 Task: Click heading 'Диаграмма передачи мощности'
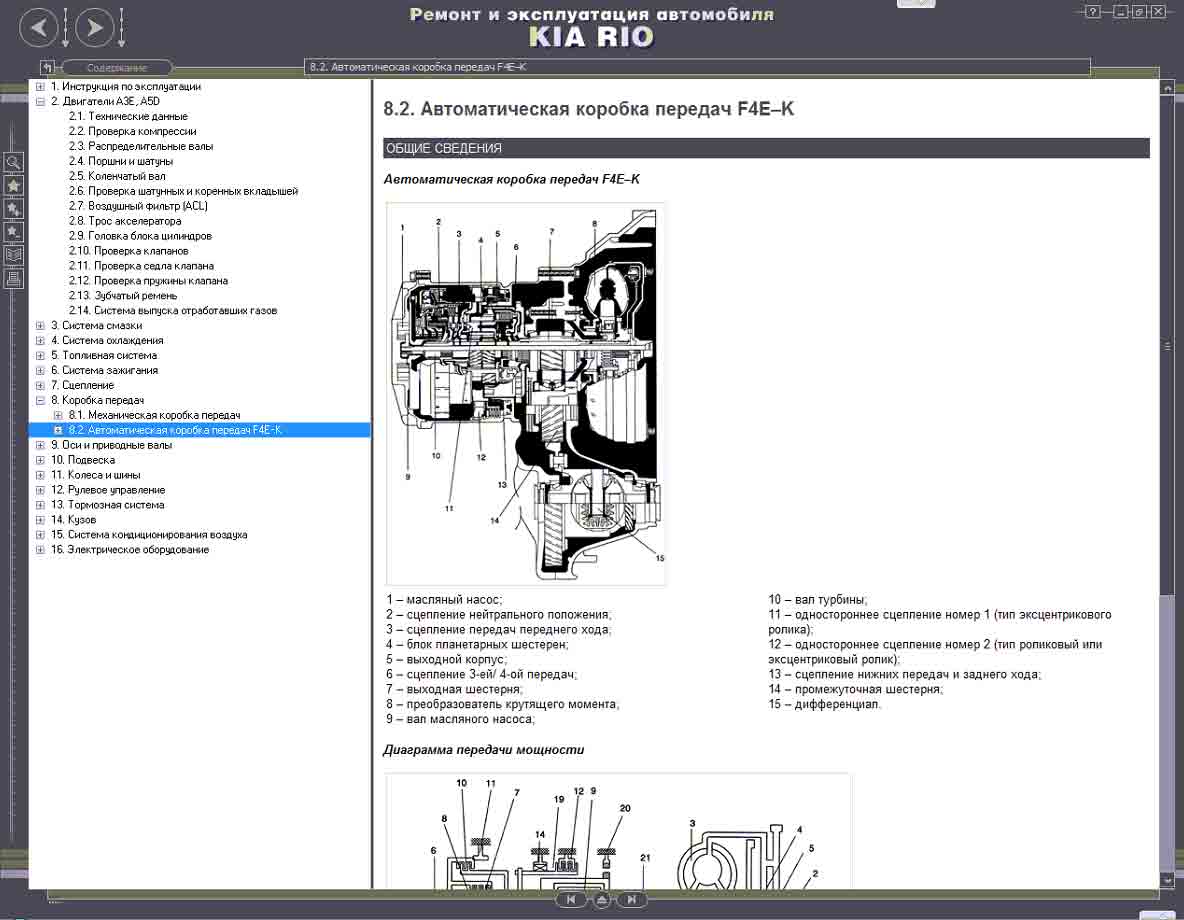coord(484,750)
